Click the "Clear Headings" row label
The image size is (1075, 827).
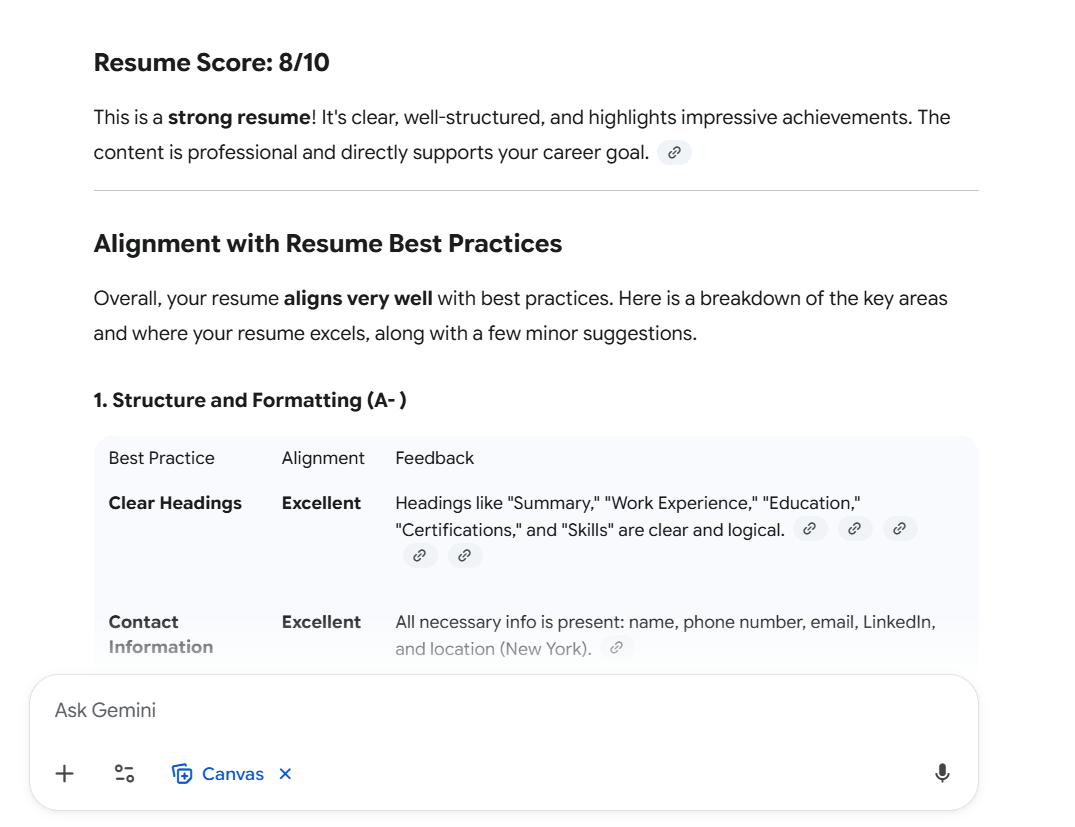[175, 503]
